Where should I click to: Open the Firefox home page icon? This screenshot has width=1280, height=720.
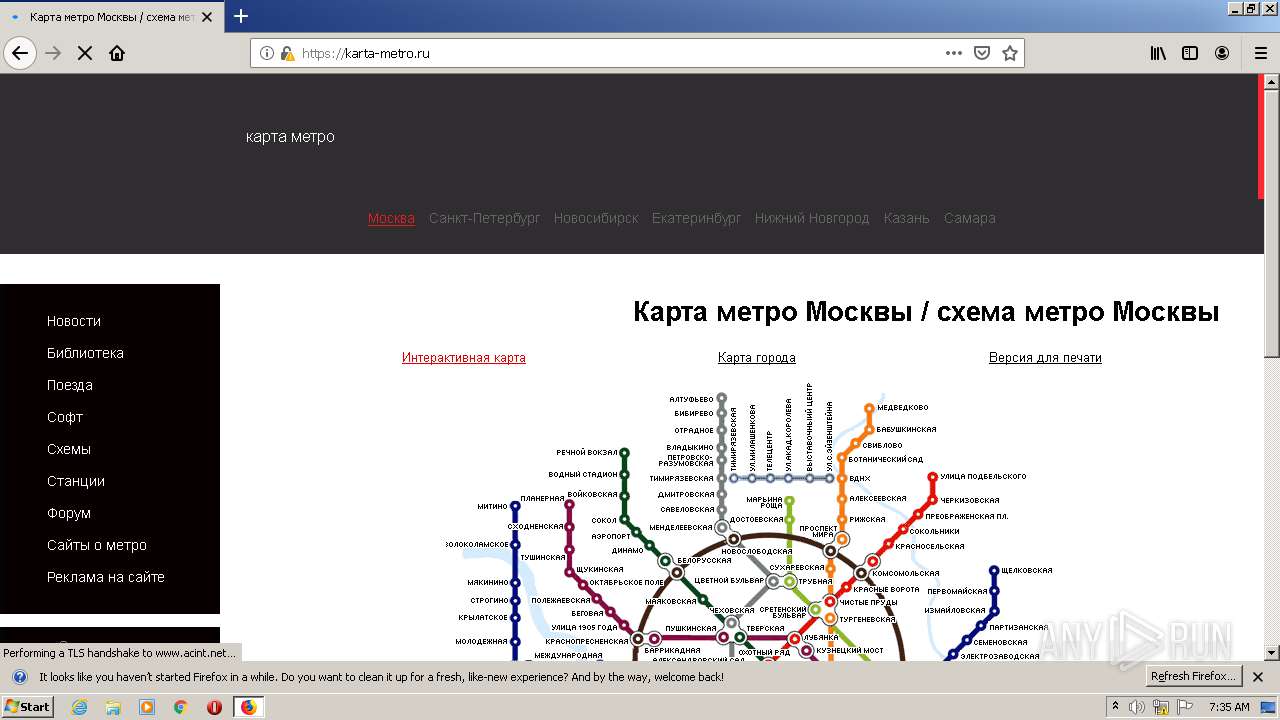tap(117, 53)
